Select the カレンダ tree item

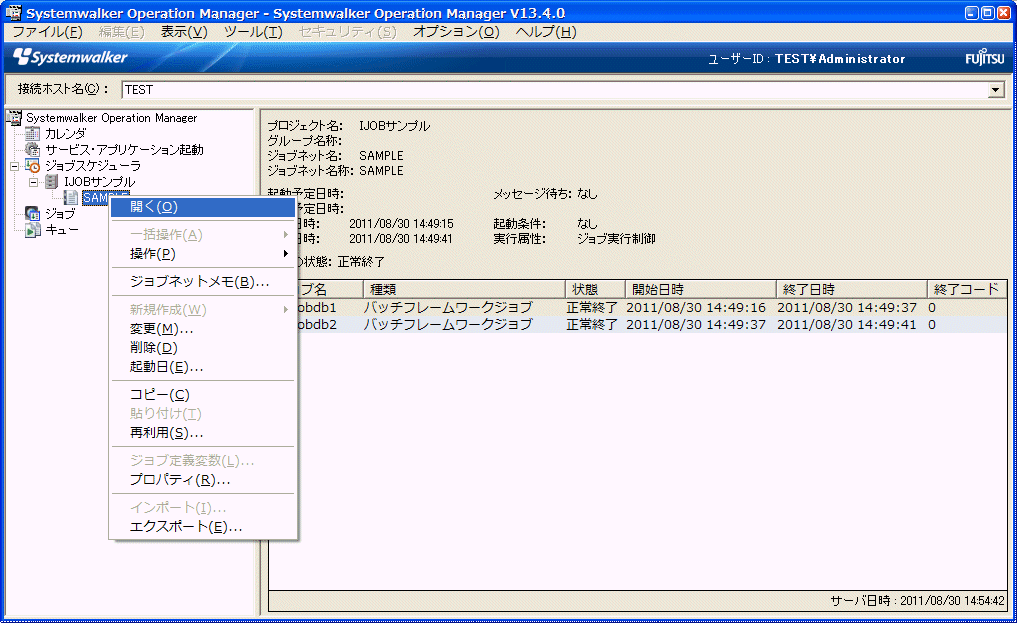65,134
